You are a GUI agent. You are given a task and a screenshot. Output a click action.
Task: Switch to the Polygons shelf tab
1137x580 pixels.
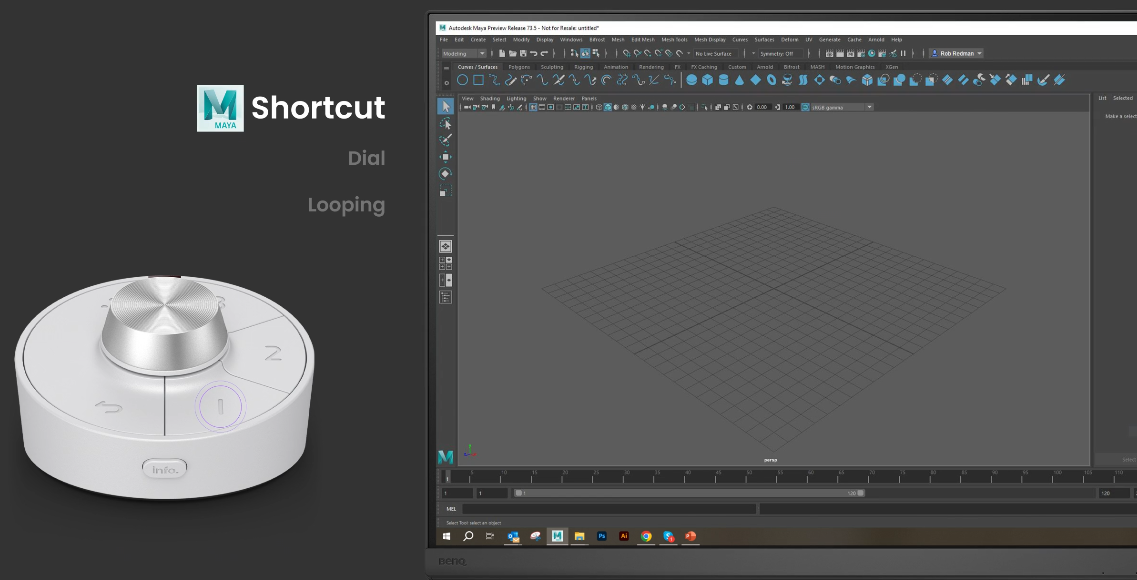click(519, 67)
